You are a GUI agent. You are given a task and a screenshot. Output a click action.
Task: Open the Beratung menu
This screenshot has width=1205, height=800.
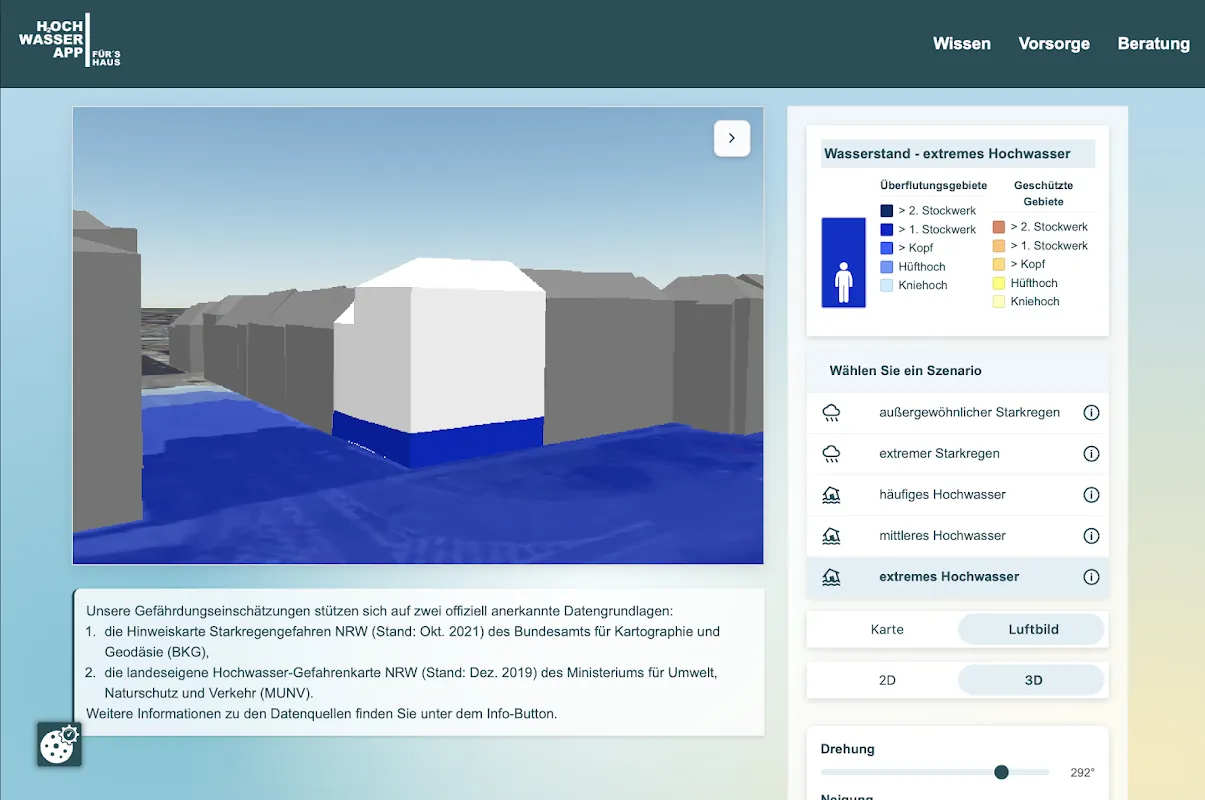[1154, 44]
